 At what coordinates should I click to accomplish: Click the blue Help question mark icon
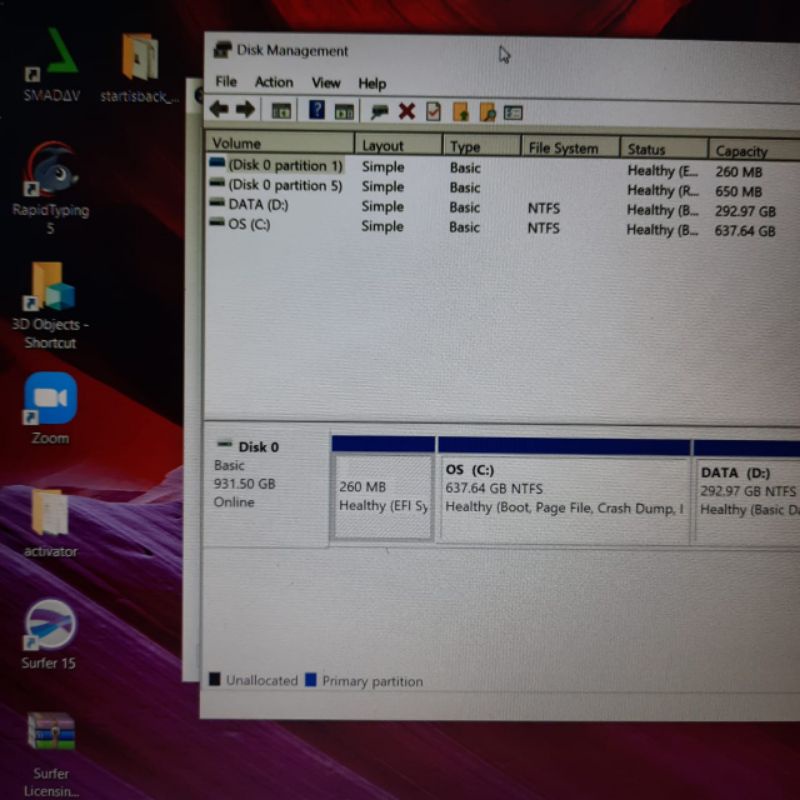click(x=317, y=111)
